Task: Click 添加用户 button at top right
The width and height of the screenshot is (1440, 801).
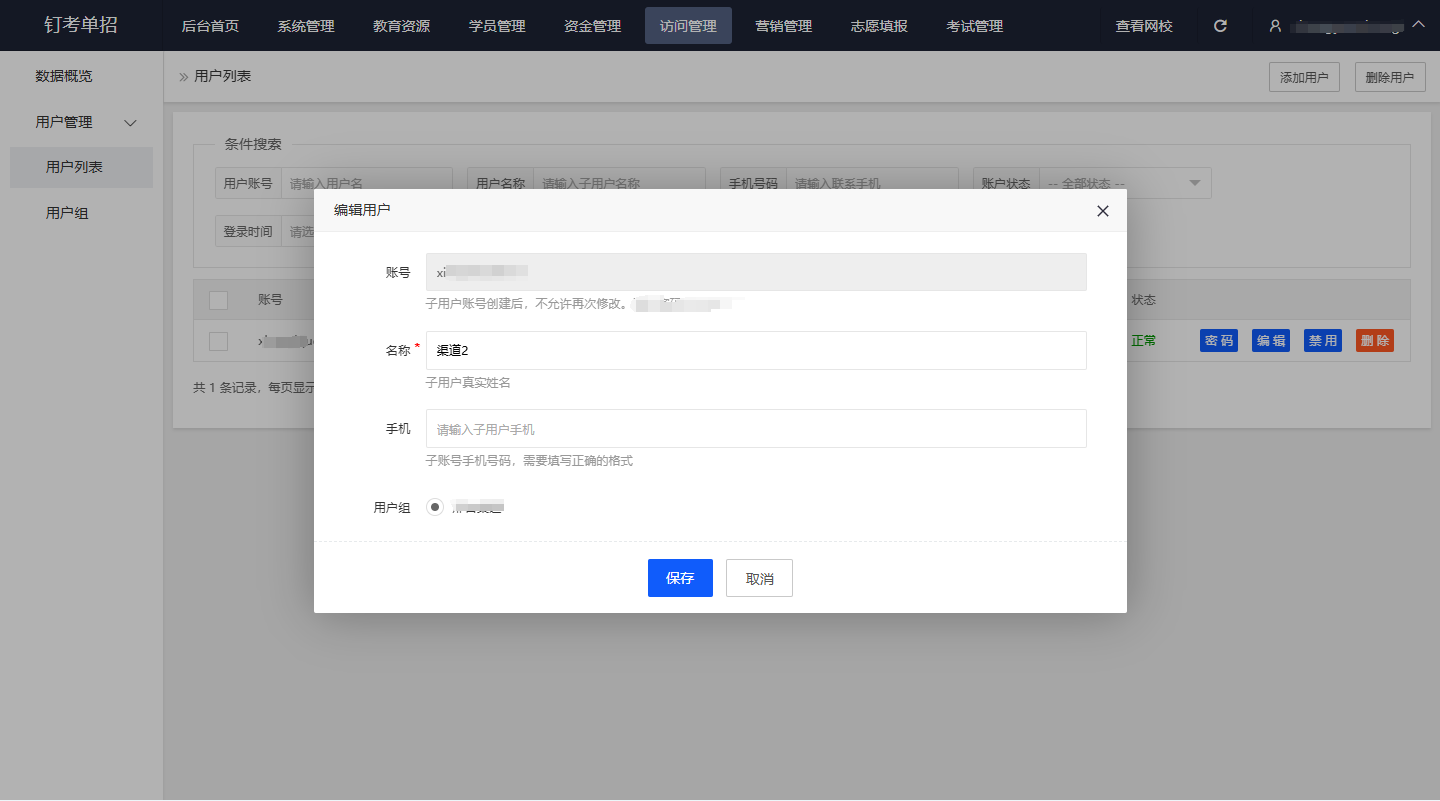Action: (1303, 77)
